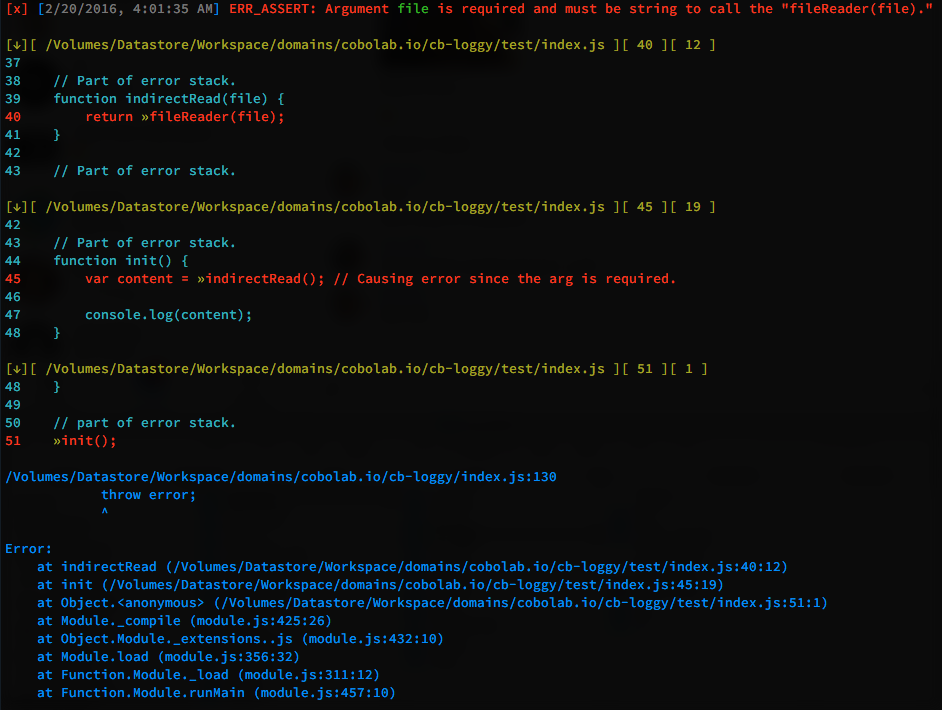Click the "[ 1 ]" column indicator in the header
The image size is (942, 710).
688,369
